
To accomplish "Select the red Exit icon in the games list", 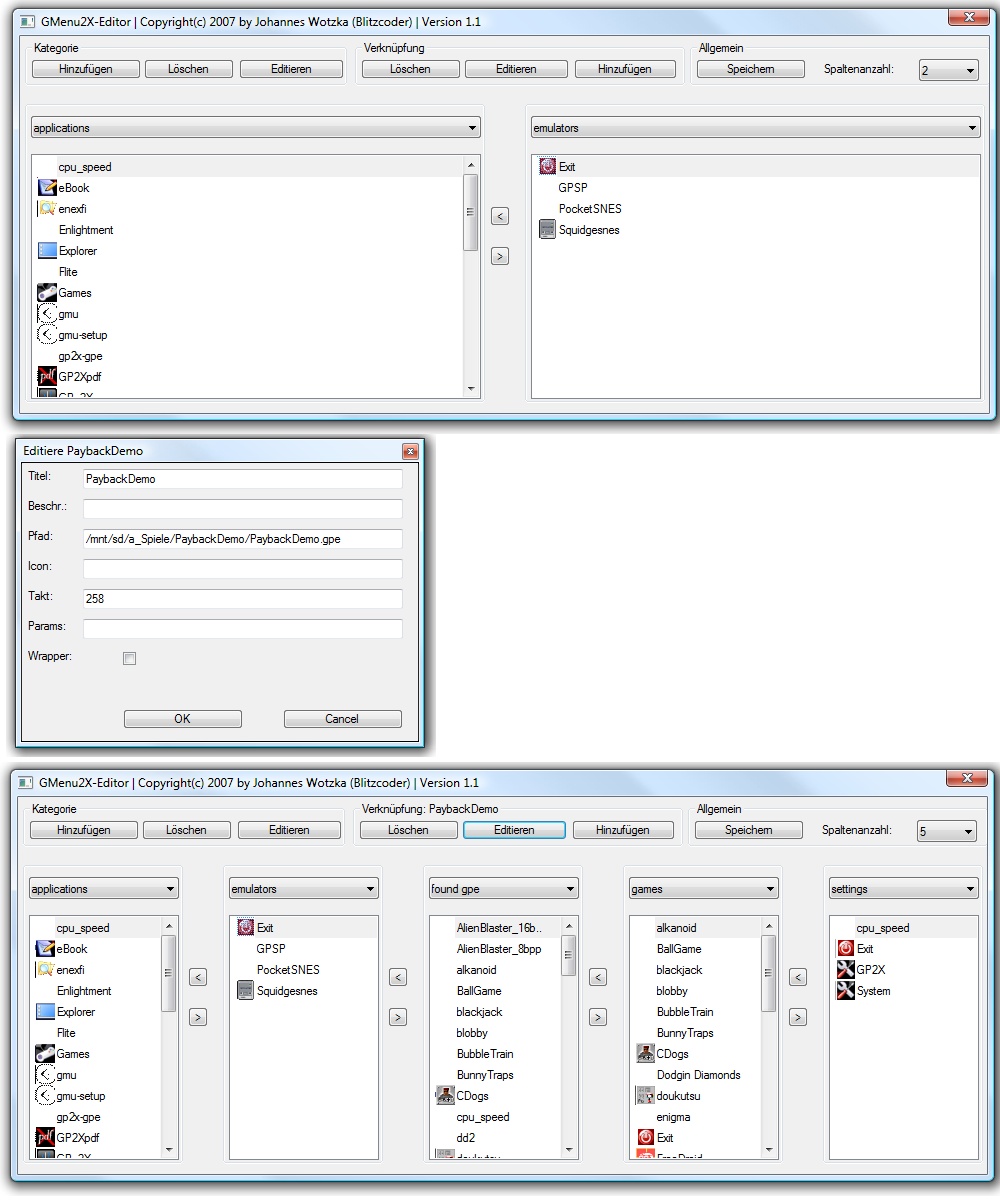I will coord(645,1138).
